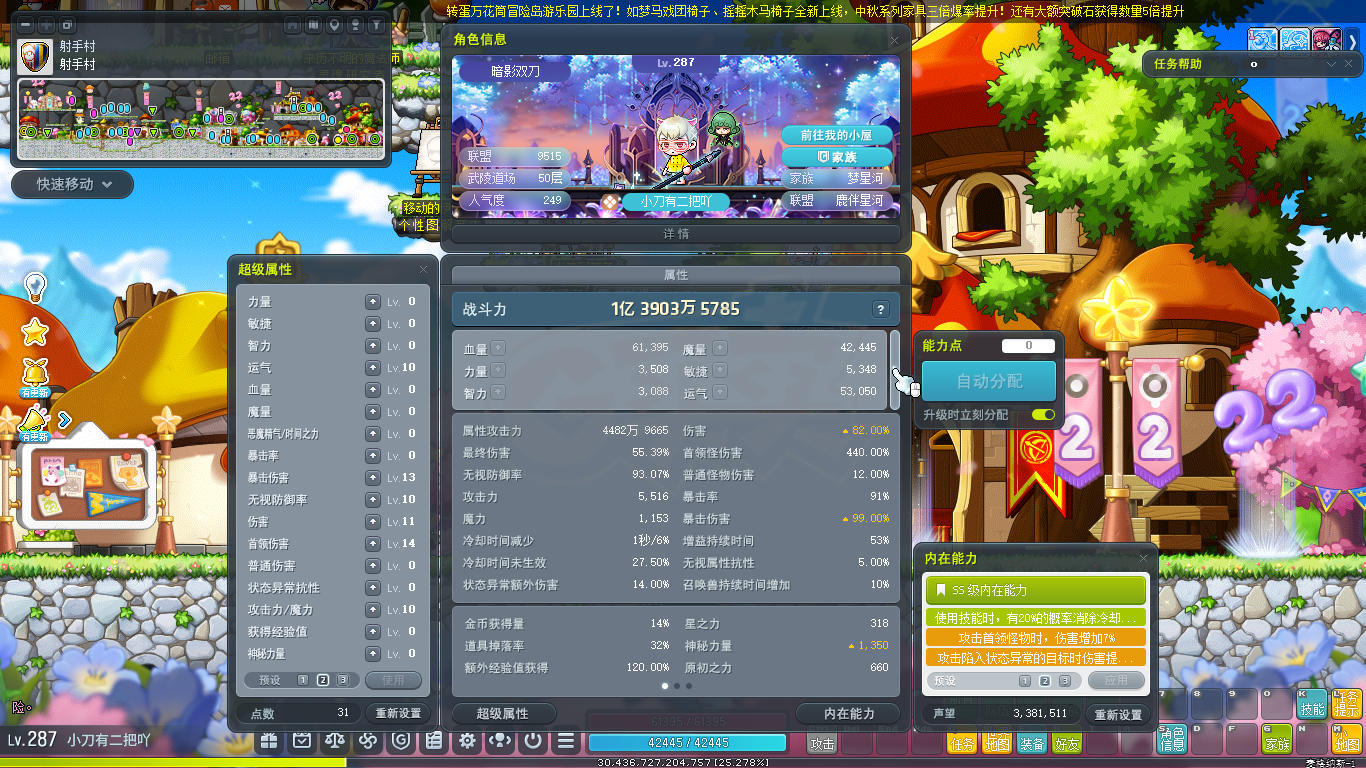Toggle 升级时立刻分配 switch

point(1043,414)
